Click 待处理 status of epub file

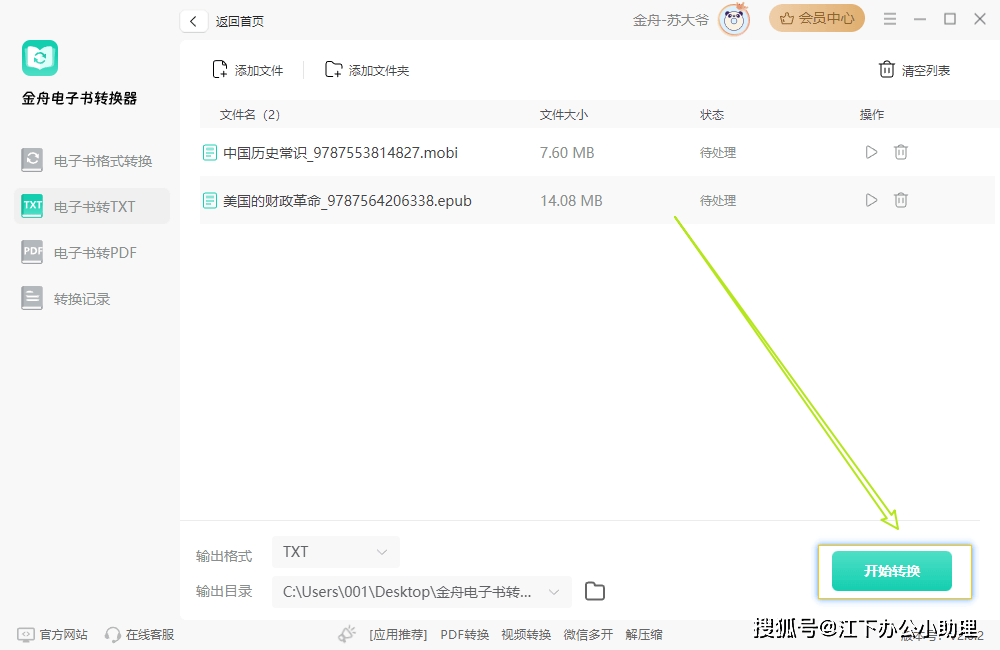coord(718,200)
